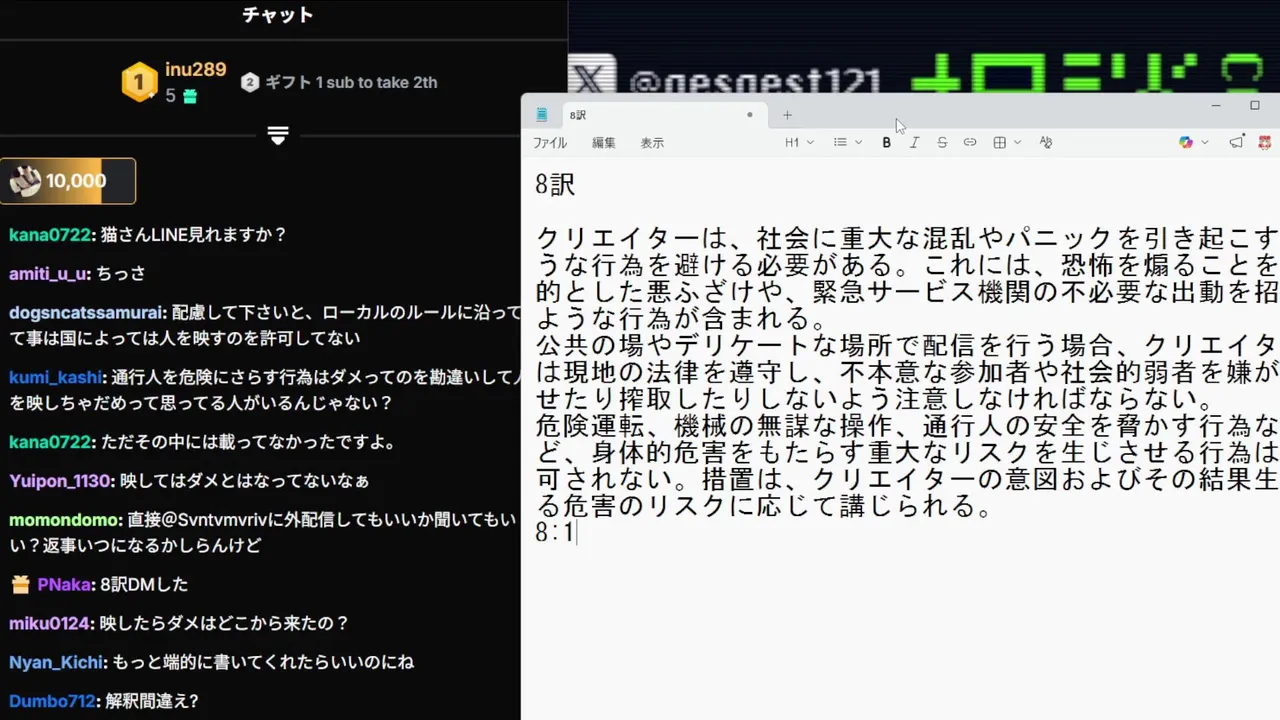Toggle italic formatting
1280x720 pixels.
coord(914,143)
